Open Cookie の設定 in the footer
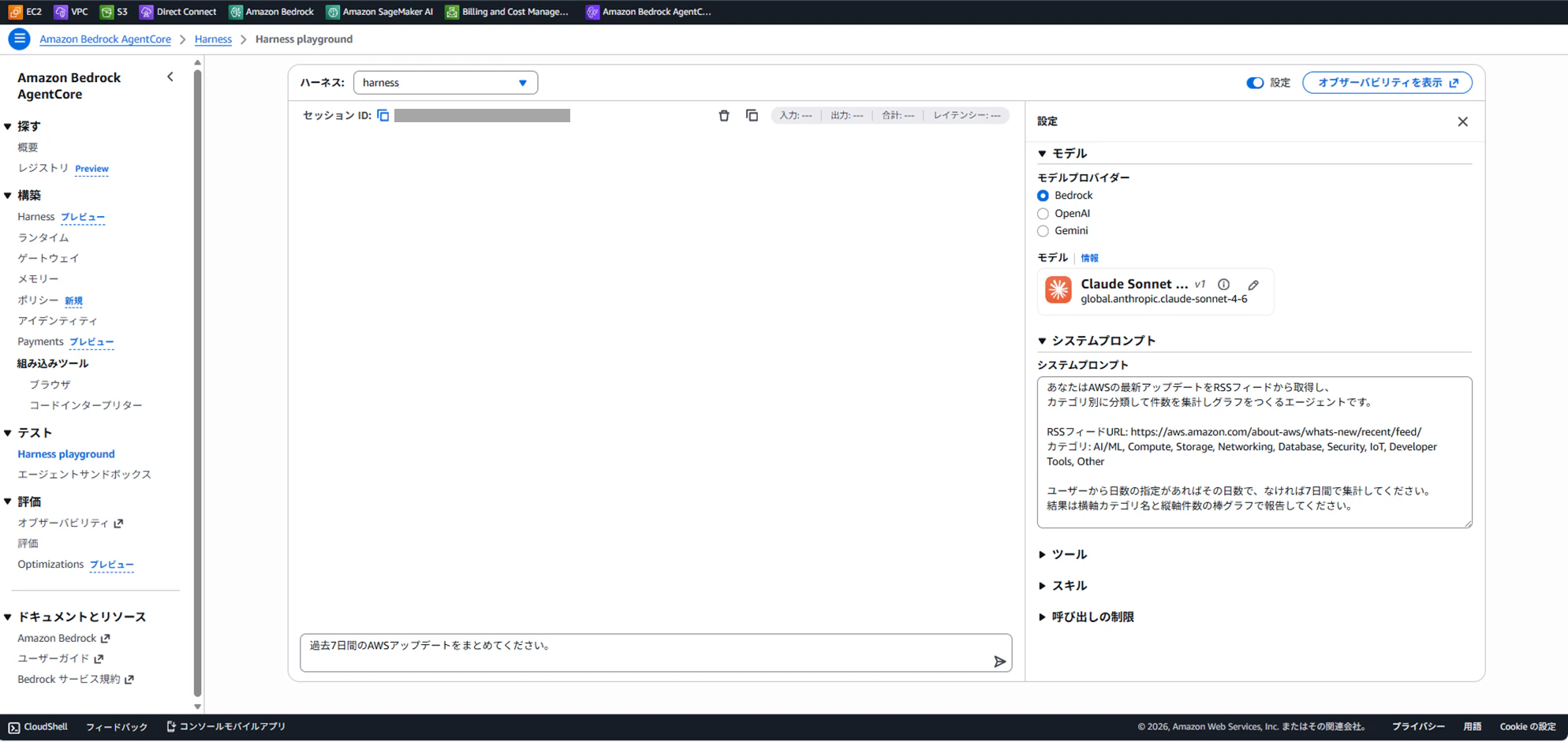The height and width of the screenshot is (742, 1568). point(1528,727)
